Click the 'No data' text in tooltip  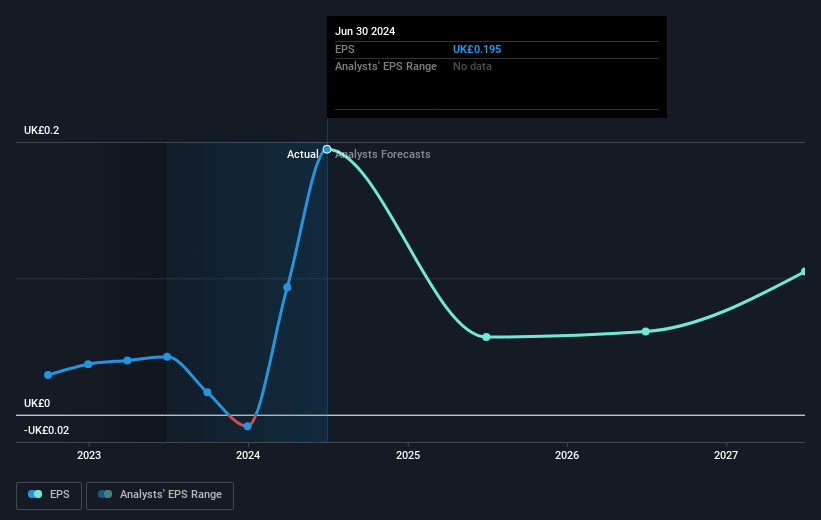point(472,67)
